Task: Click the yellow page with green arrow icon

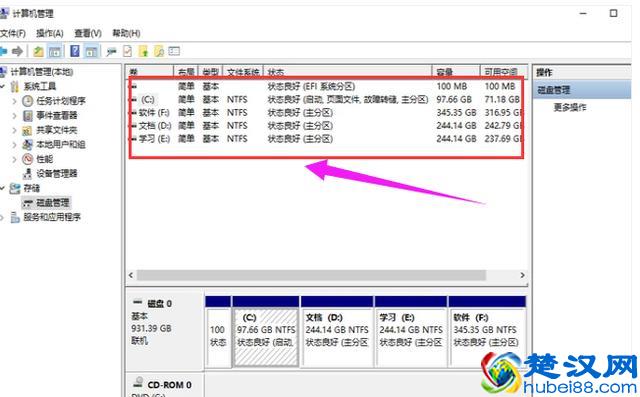Action: pos(143,51)
